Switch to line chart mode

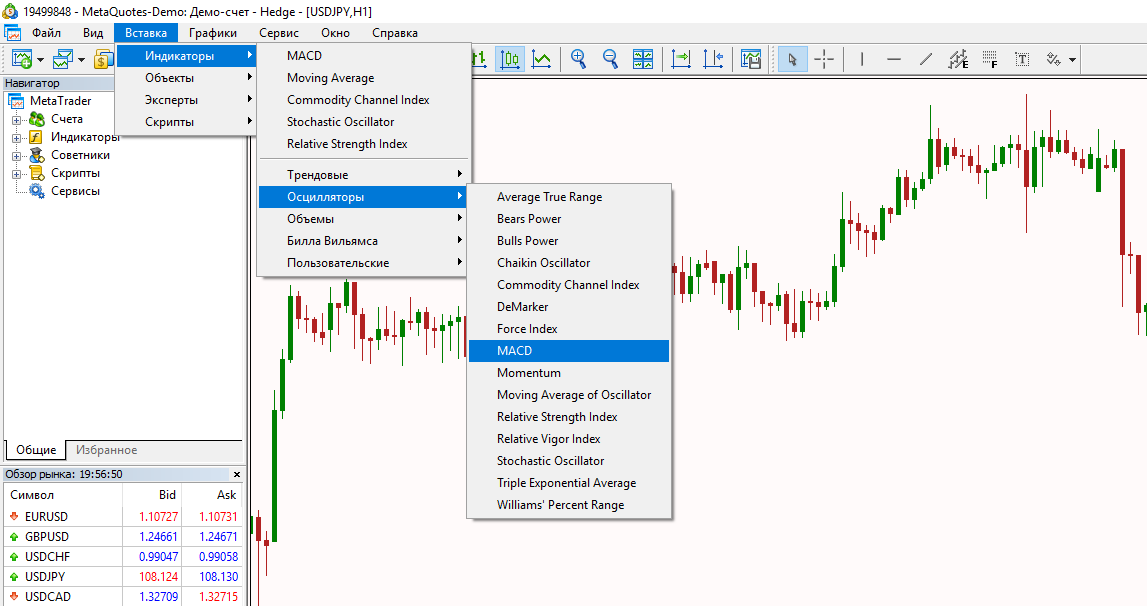[x=541, y=59]
